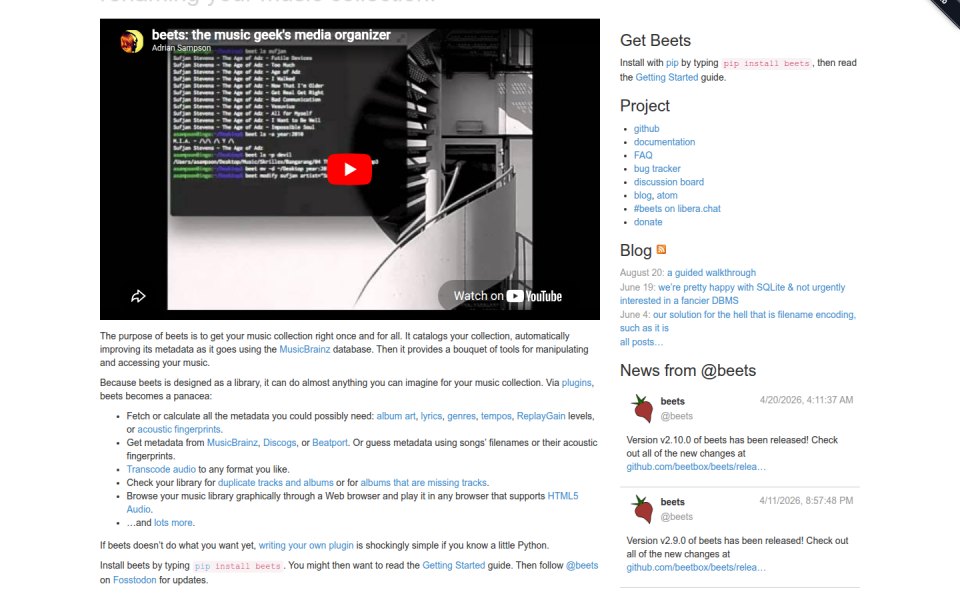This screenshot has height=600, width=960.
Task: Click the genres link
Action: pos(461,416)
